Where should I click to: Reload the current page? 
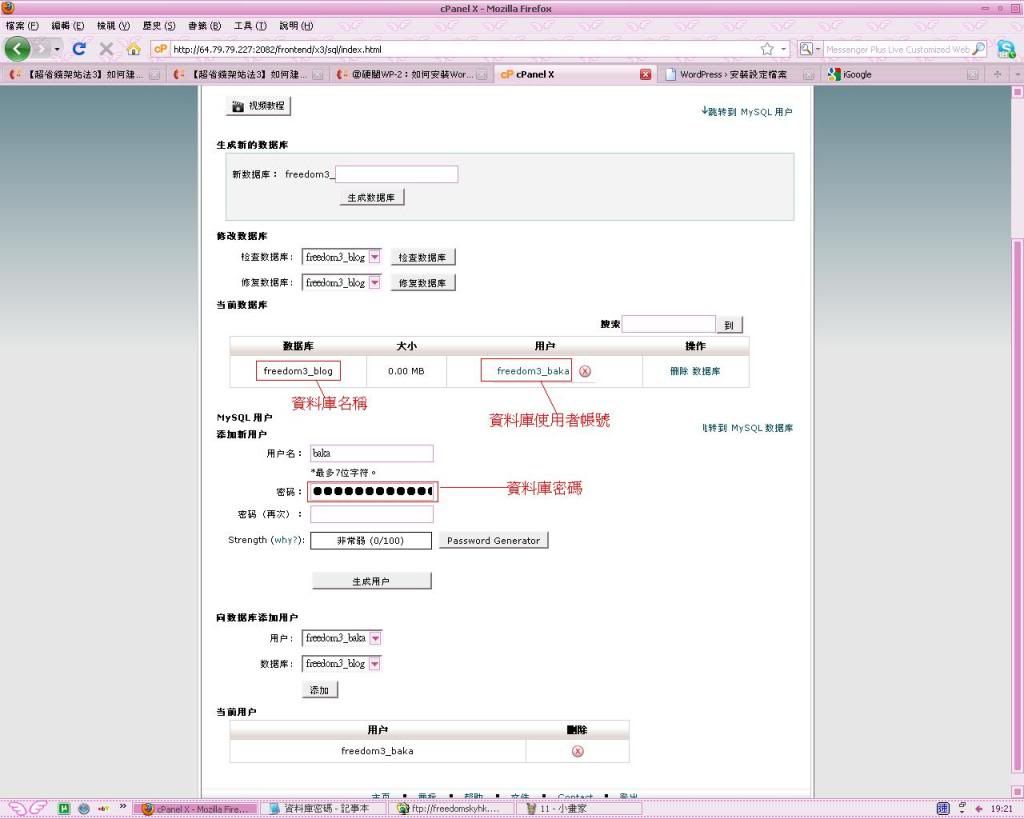click(80, 49)
